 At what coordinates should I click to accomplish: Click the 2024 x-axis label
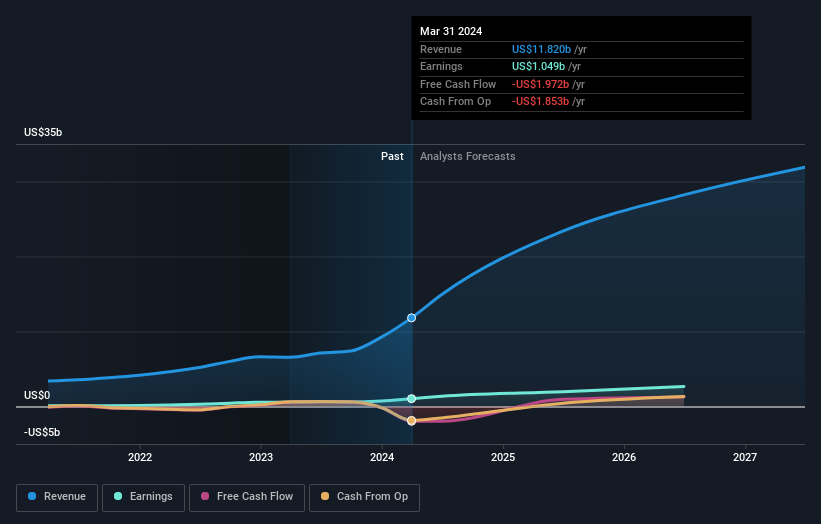click(x=382, y=457)
